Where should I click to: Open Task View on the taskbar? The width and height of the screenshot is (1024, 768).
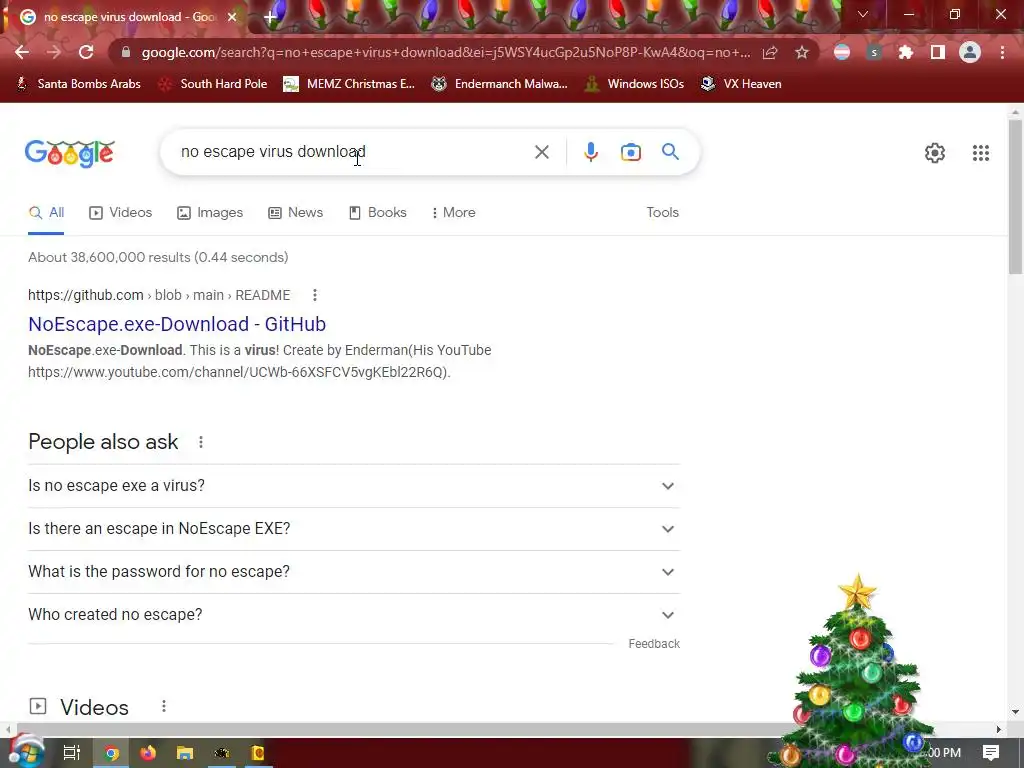coord(71,753)
